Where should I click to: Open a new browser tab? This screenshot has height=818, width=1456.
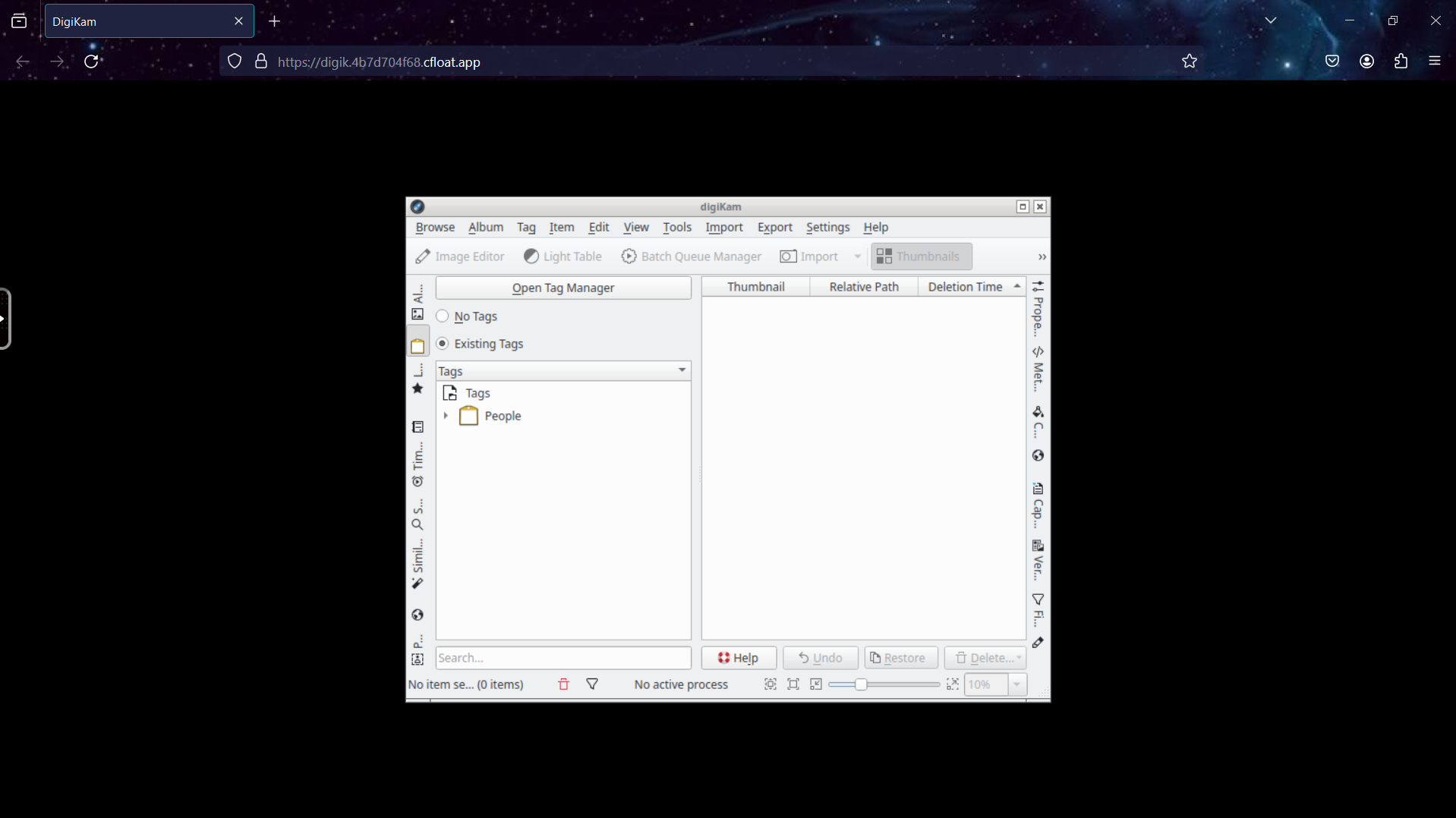click(x=275, y=21)
